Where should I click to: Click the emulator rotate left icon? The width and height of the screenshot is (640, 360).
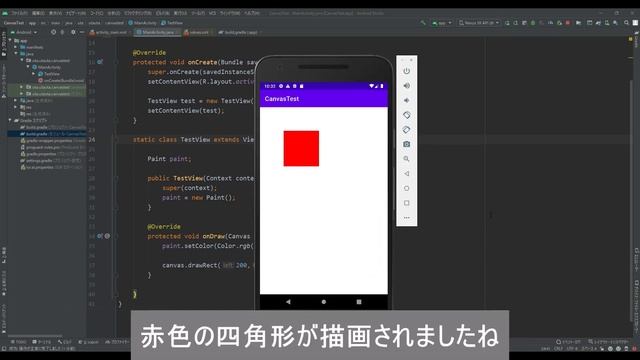(x=407, y=115)
